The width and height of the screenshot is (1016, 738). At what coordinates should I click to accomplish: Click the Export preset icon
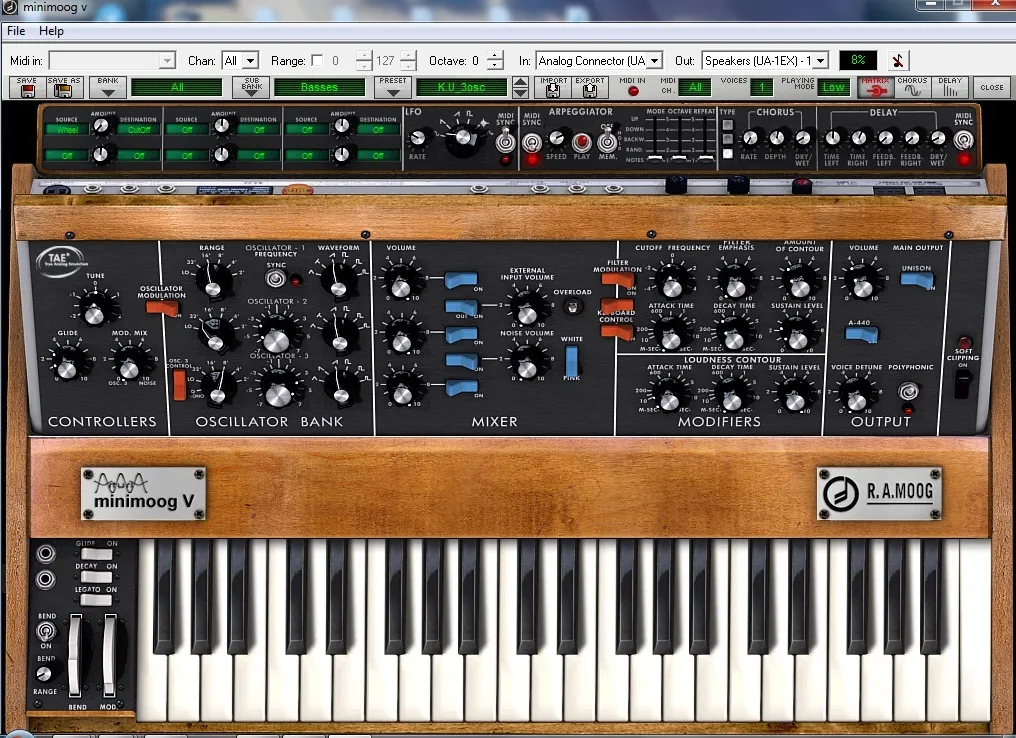(x=590, y=87)
